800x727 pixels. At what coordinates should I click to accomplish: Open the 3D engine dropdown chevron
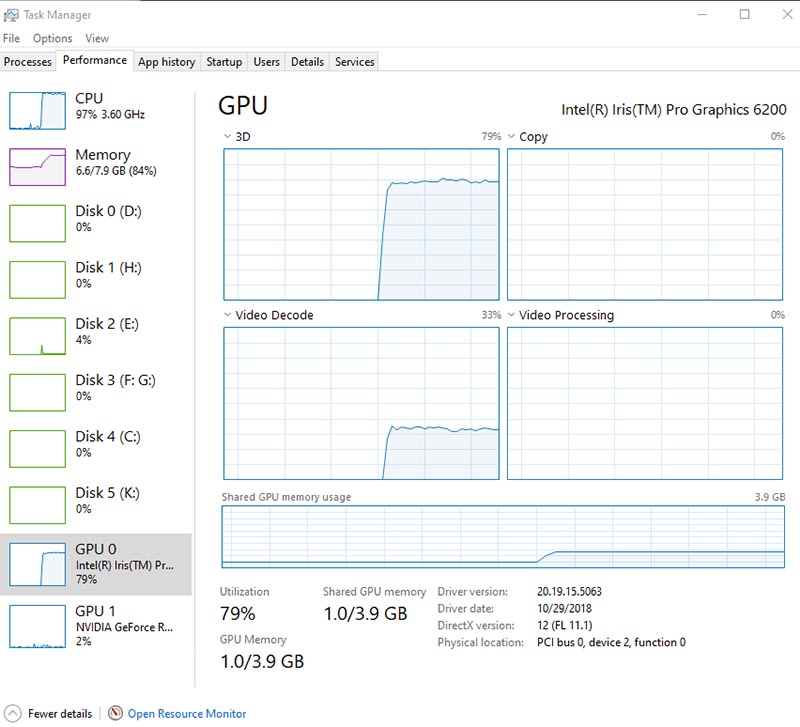(x=227, y=137)
